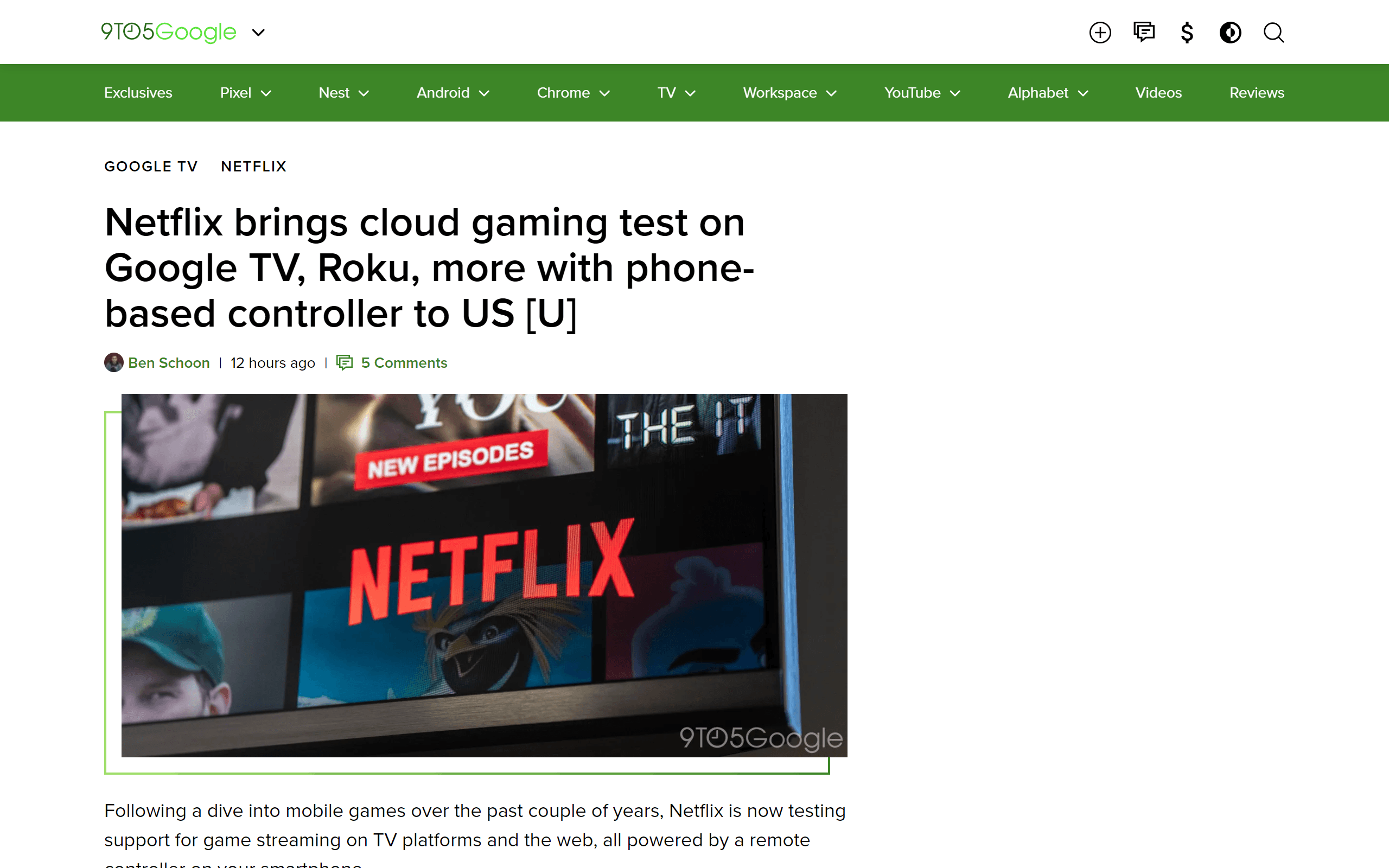Open the Reviews nav item
Screen dimensions: 1389x868
1257,92
